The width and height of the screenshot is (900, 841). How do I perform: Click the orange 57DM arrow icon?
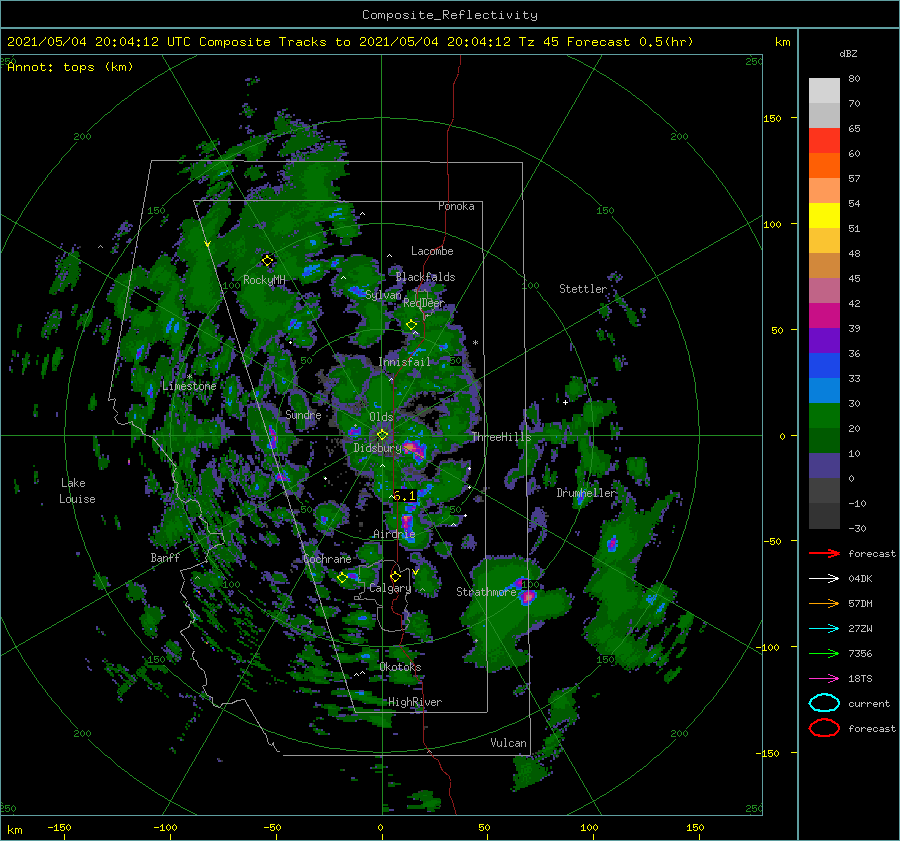[824, 603]
